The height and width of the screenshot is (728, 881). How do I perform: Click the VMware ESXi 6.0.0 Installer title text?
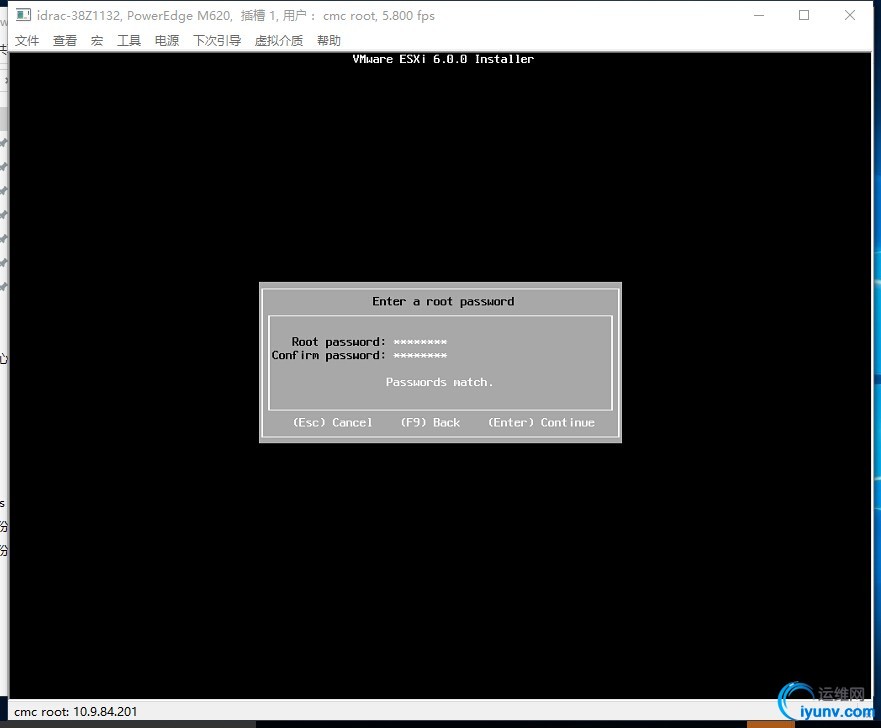tap(443, 59)
